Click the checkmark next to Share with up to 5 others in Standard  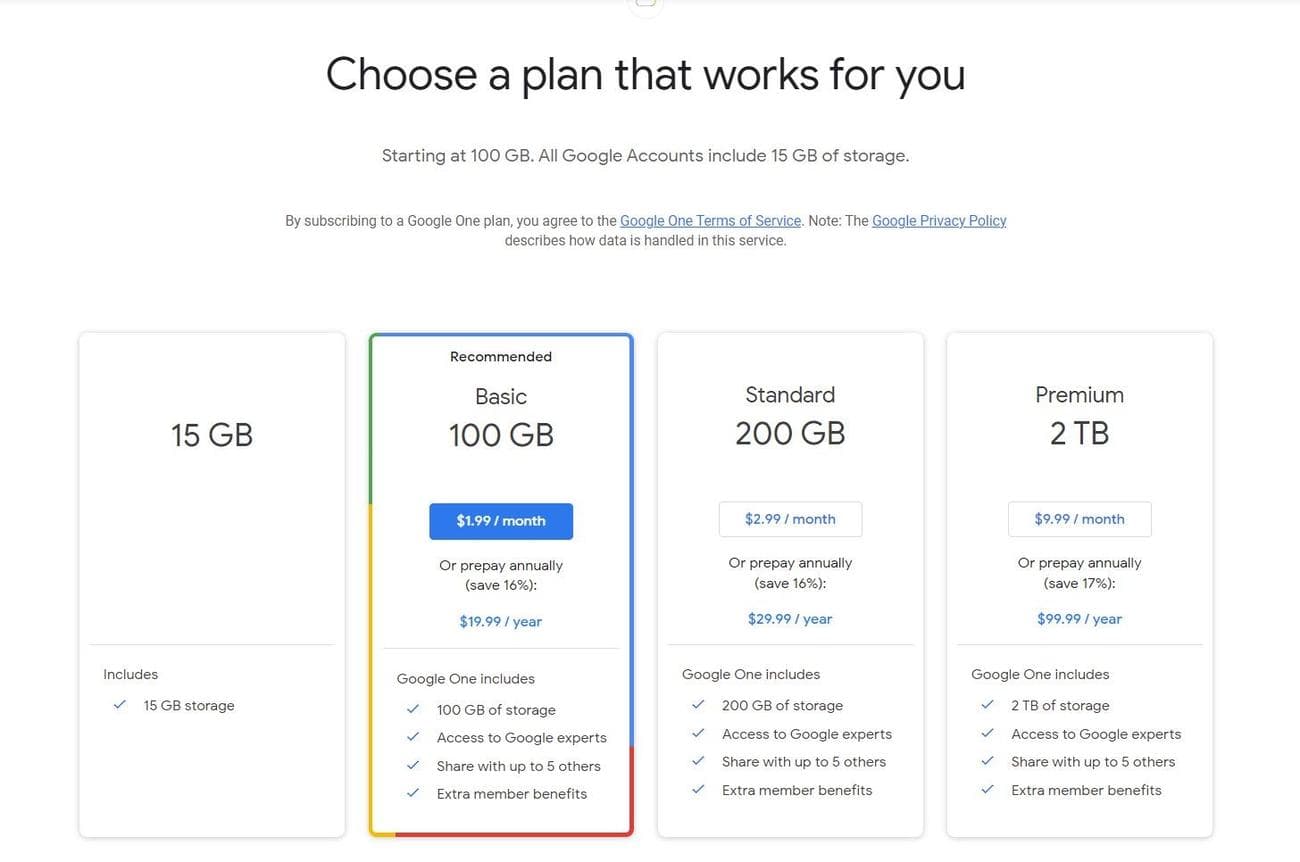698,761
